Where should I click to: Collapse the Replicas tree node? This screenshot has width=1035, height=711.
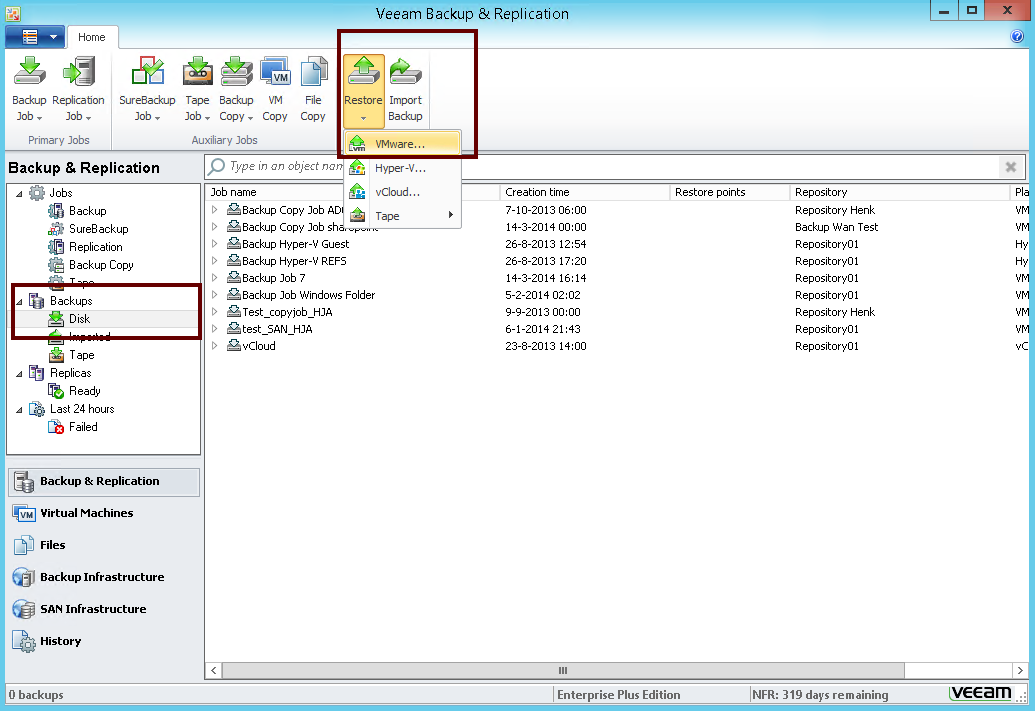click(x=19, y=374)
